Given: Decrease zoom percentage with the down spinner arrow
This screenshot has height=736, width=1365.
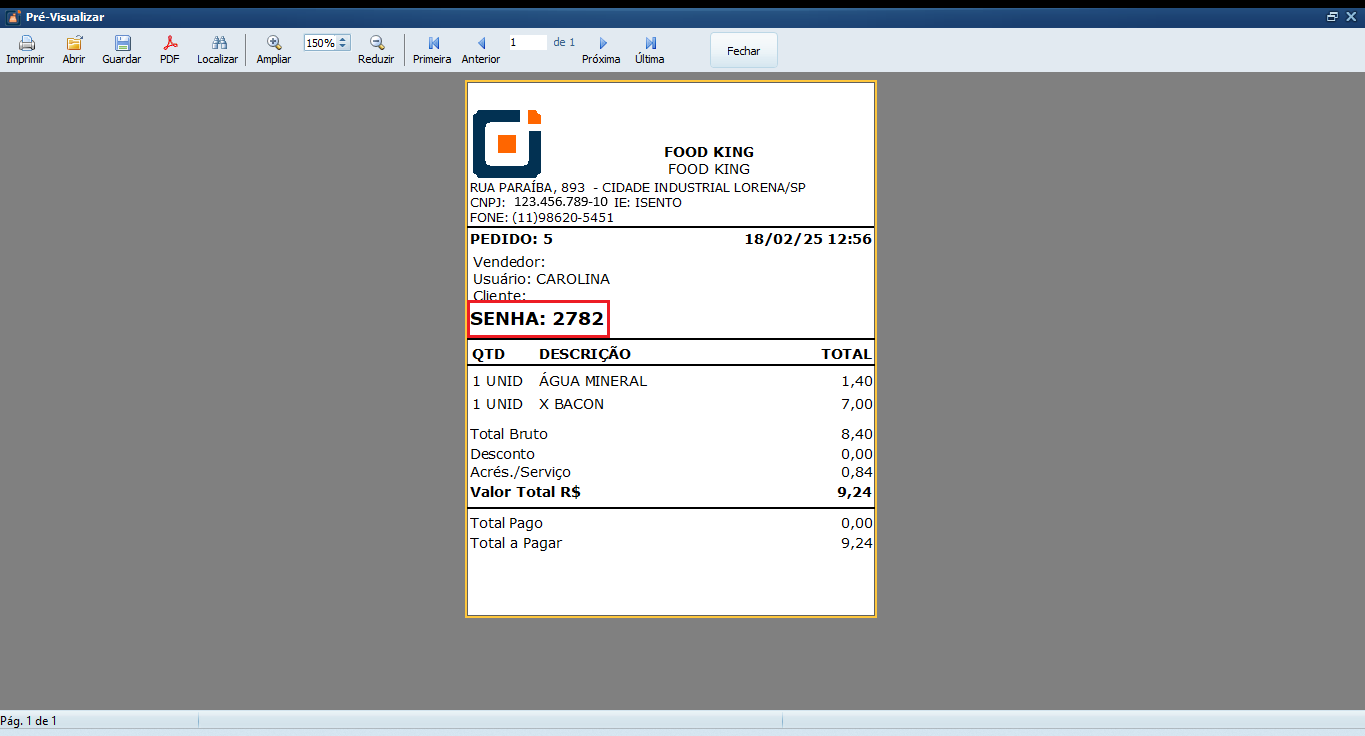Looking at the screenshot, I should click(x=344, y=47).
